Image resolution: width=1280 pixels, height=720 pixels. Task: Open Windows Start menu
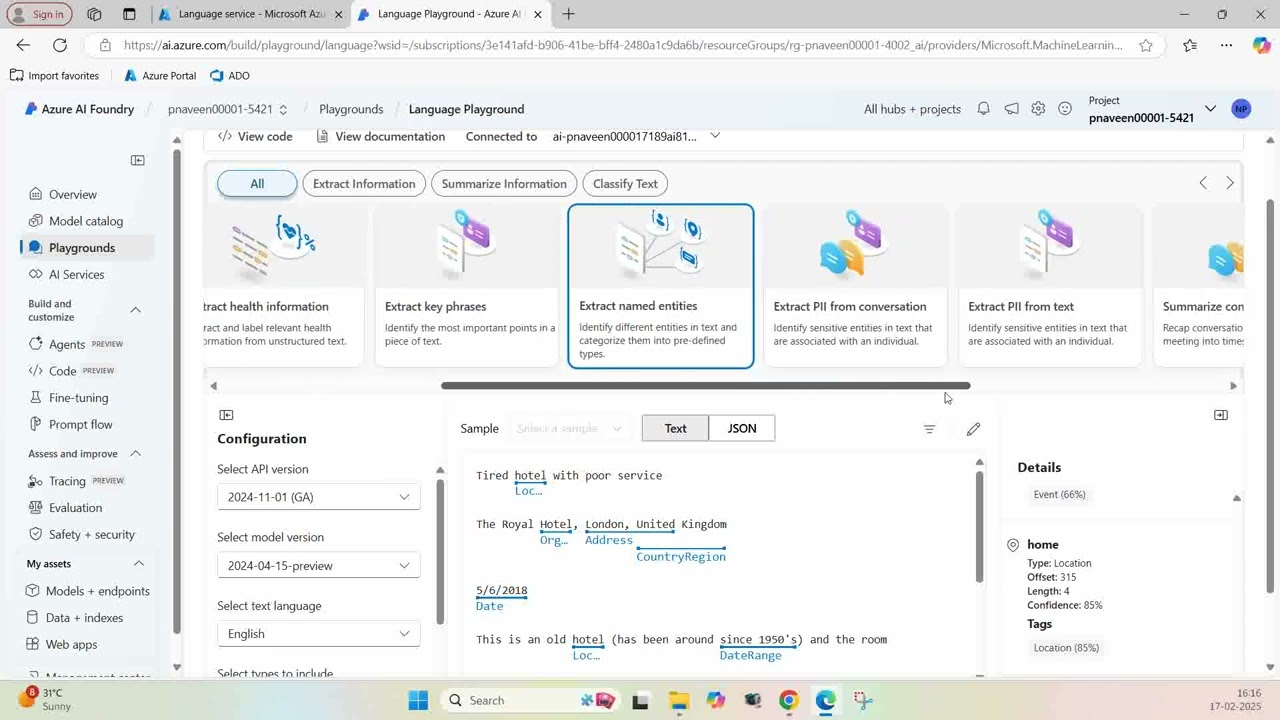(418, 700)
